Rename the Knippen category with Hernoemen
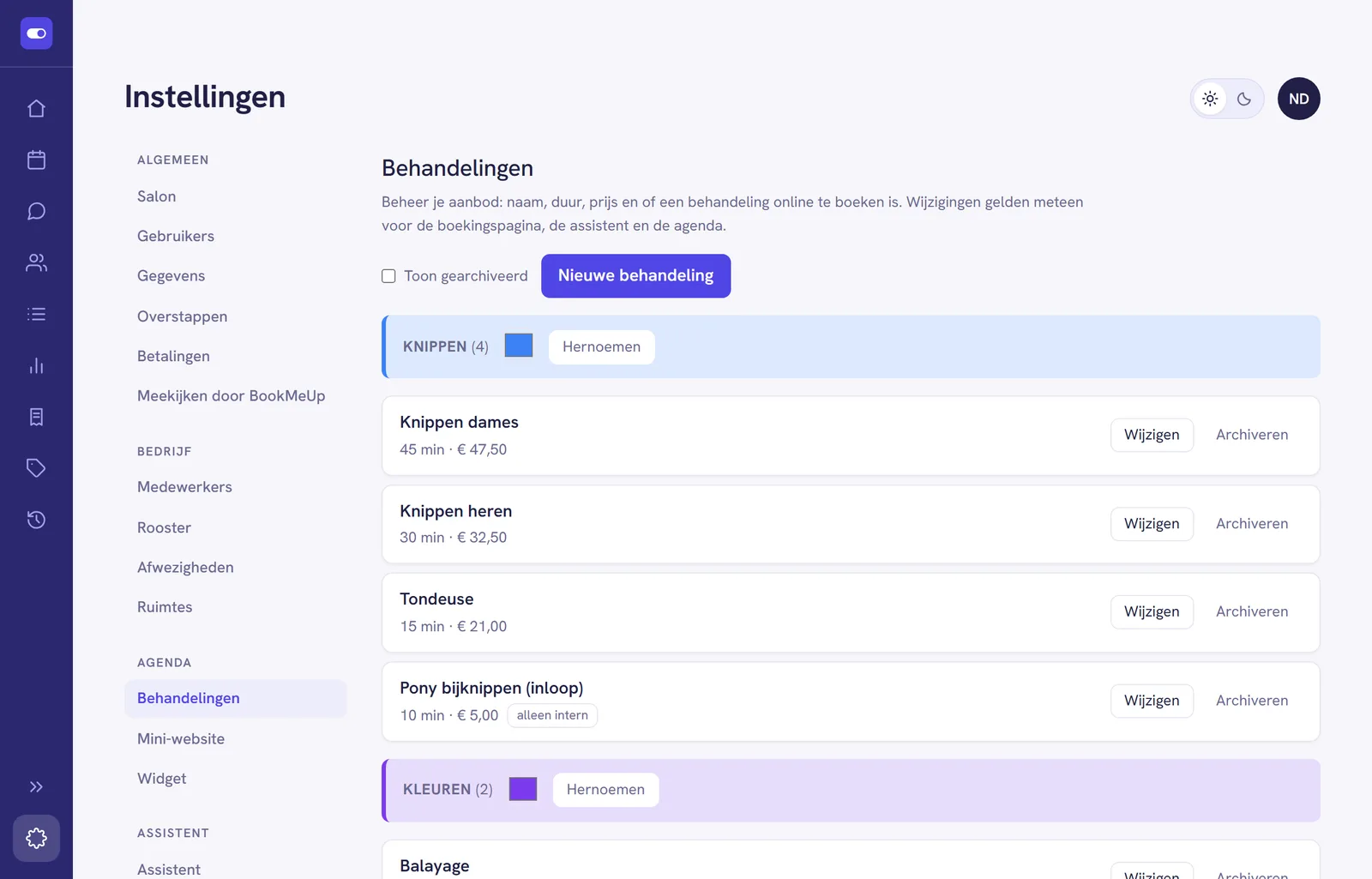 click(602, 347)
